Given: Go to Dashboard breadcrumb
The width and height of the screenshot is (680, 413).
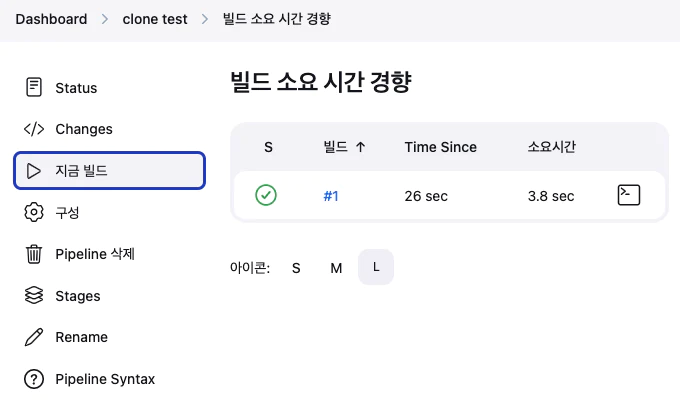Looking at the screenshot, I should tap(51, 19).
